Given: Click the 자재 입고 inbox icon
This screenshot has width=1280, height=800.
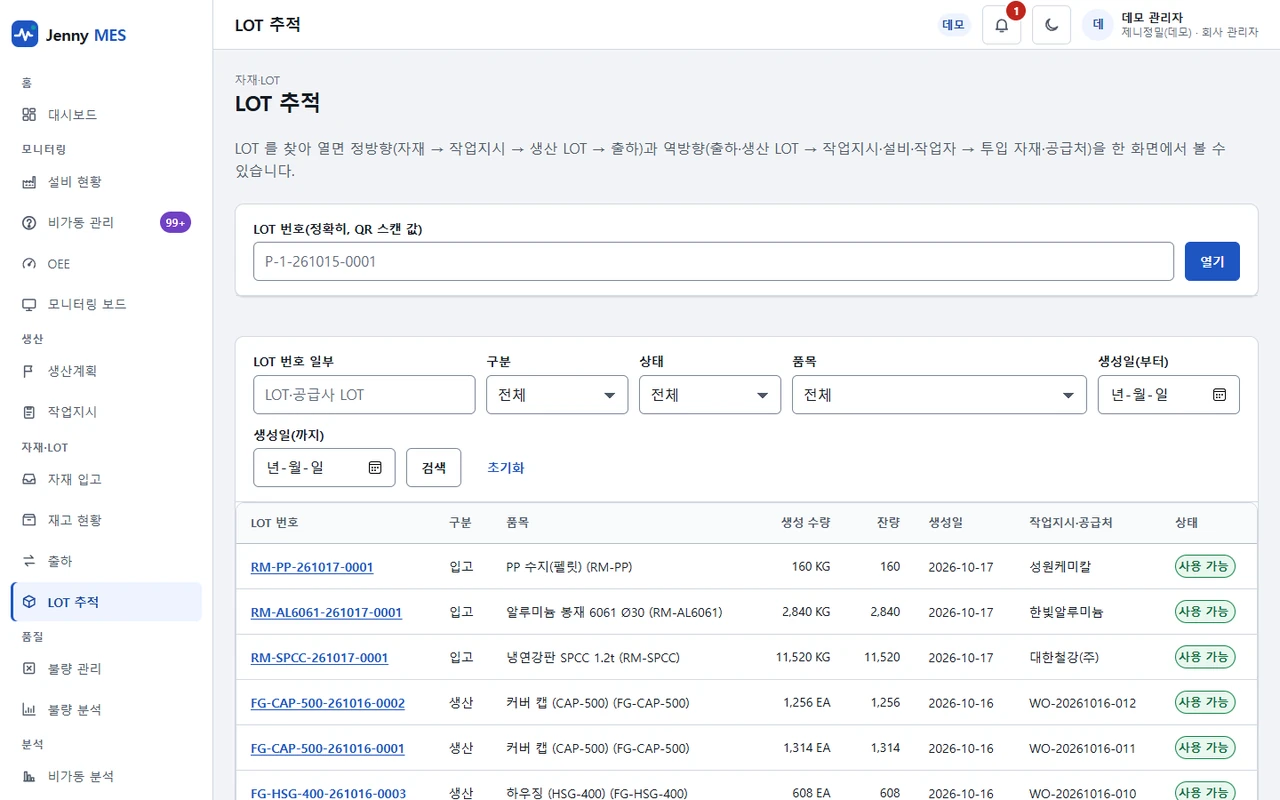Looking at the screenshot, I should (x=29, y=479).
